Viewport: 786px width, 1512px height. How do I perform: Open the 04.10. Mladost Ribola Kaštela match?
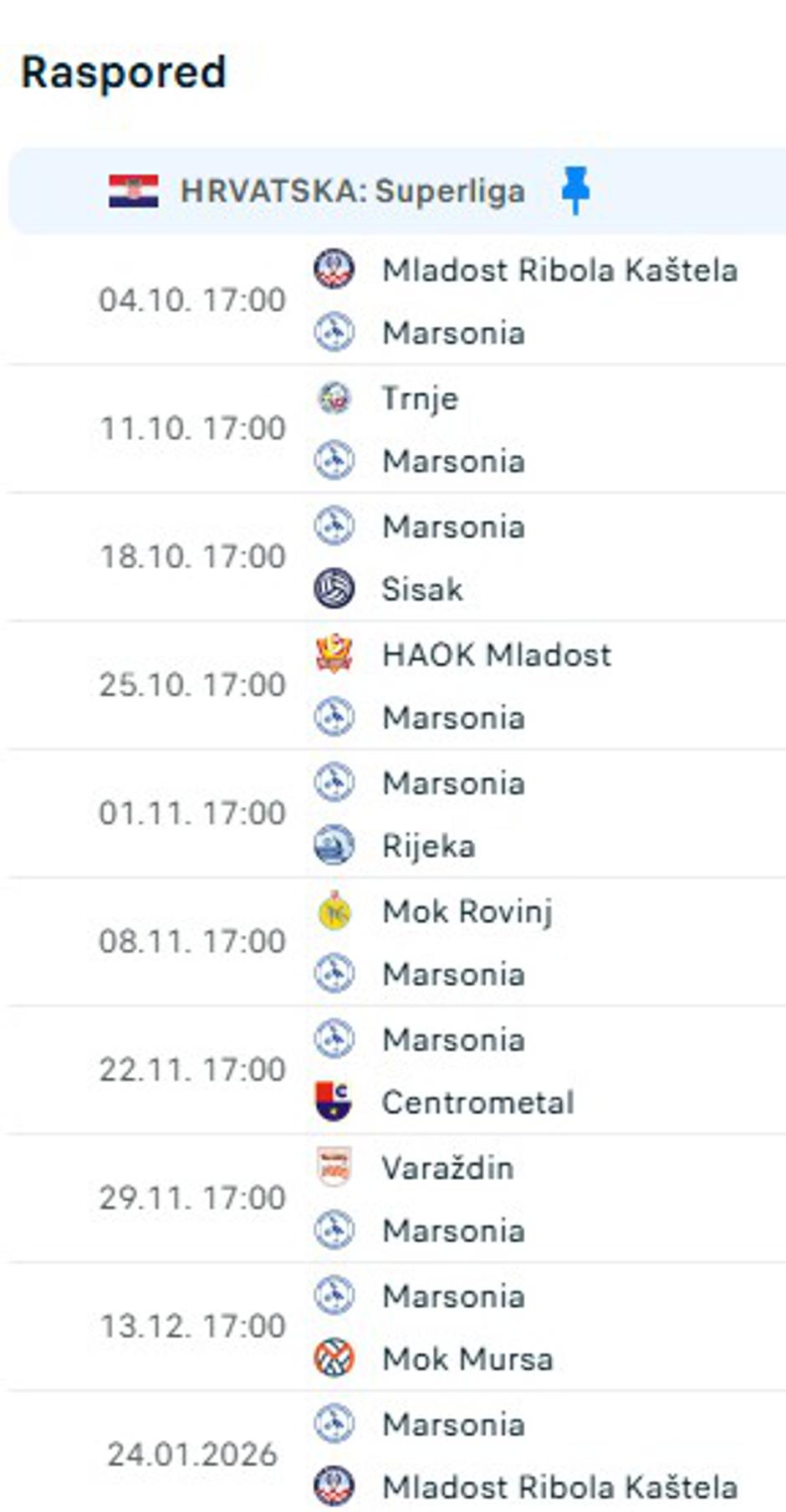click(x=397, y=300)
